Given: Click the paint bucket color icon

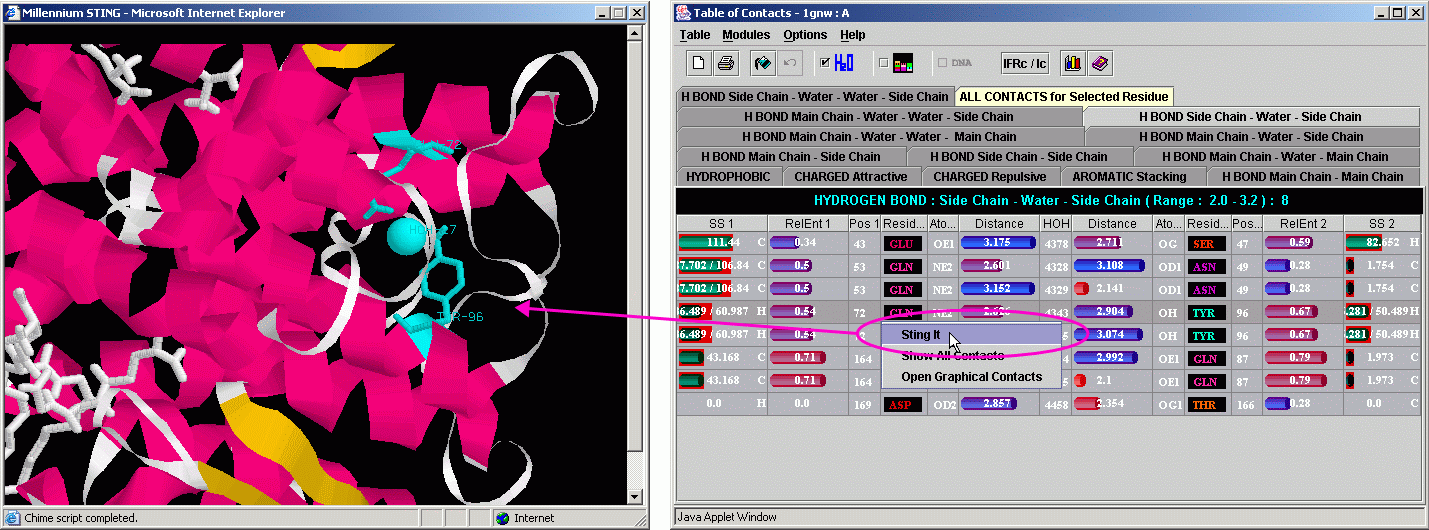Looking at the screenshot, I should (763, 63).
